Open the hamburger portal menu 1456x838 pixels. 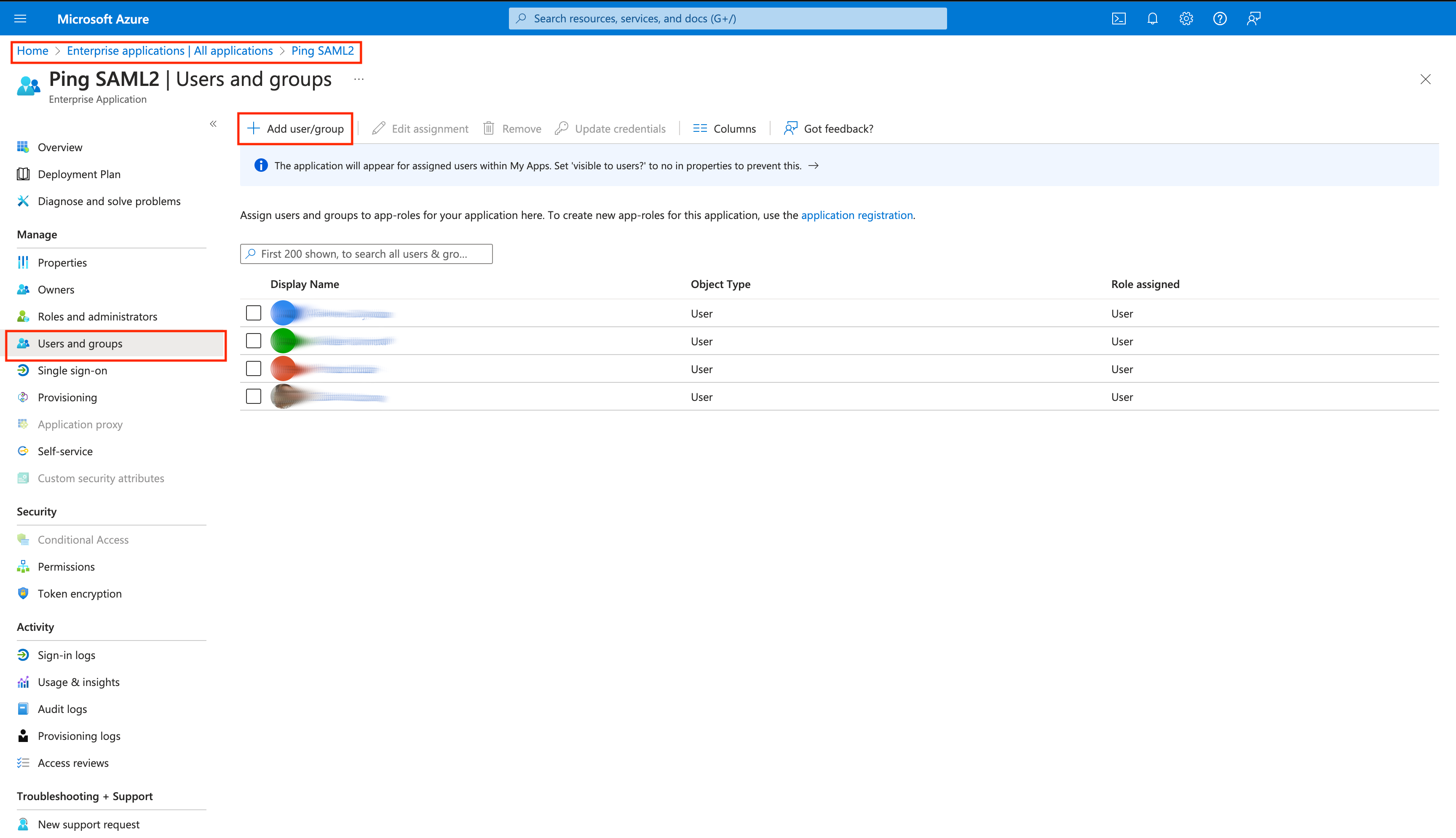point(20,18)
